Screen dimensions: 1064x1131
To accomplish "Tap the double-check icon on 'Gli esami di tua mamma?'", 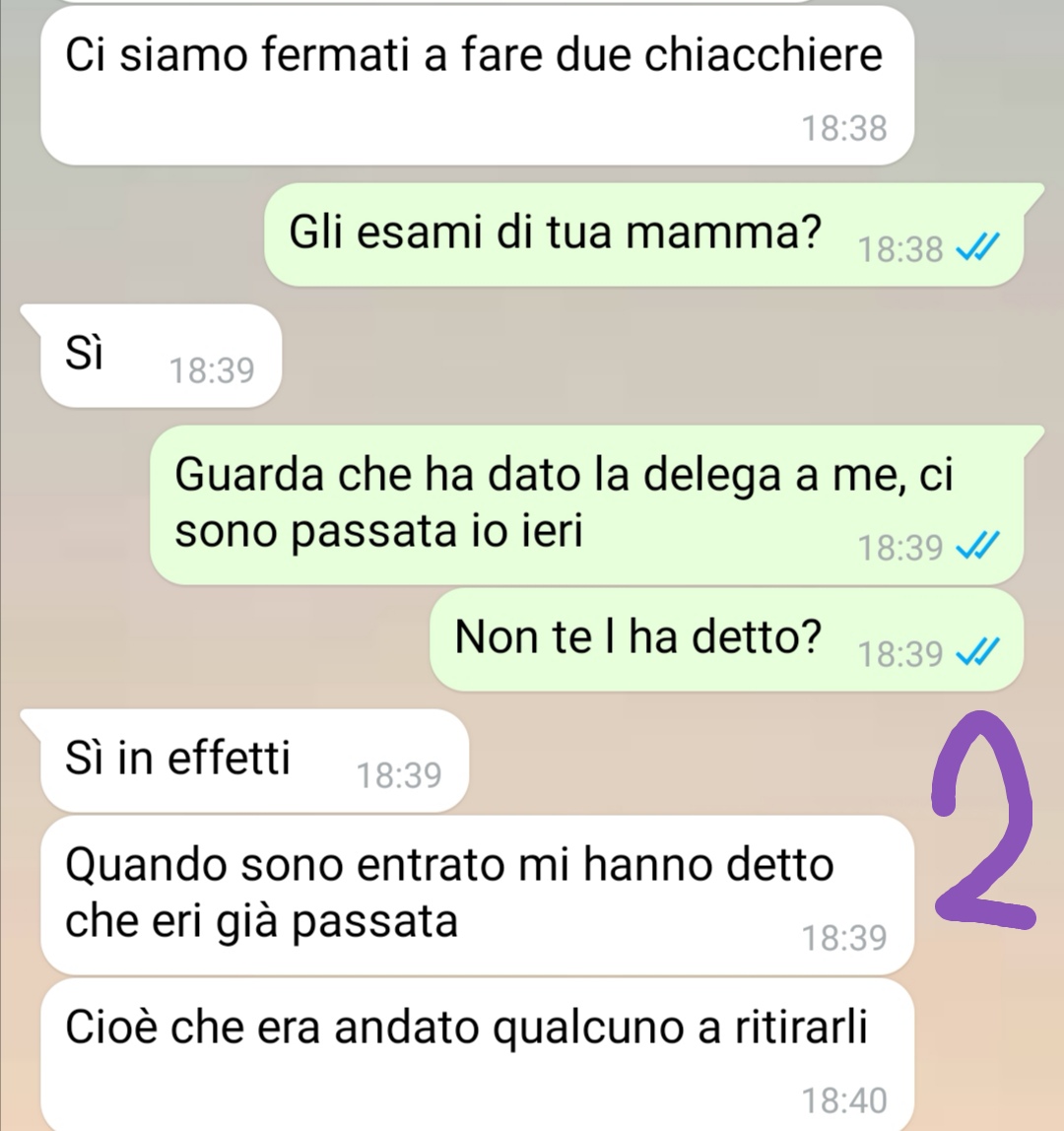I will [977, 249].
